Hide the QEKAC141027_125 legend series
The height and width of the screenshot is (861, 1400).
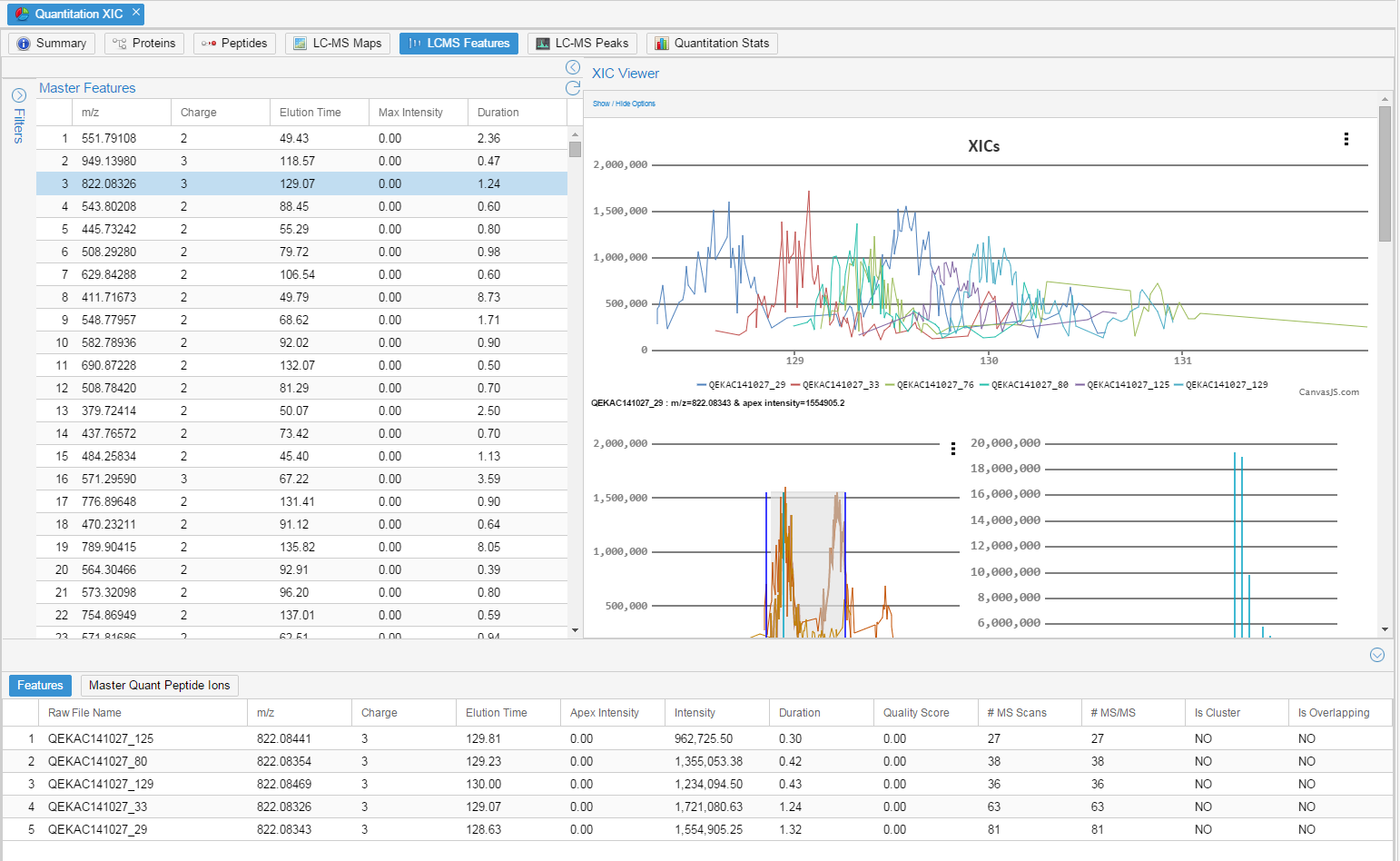click(x=1128, y=385)
